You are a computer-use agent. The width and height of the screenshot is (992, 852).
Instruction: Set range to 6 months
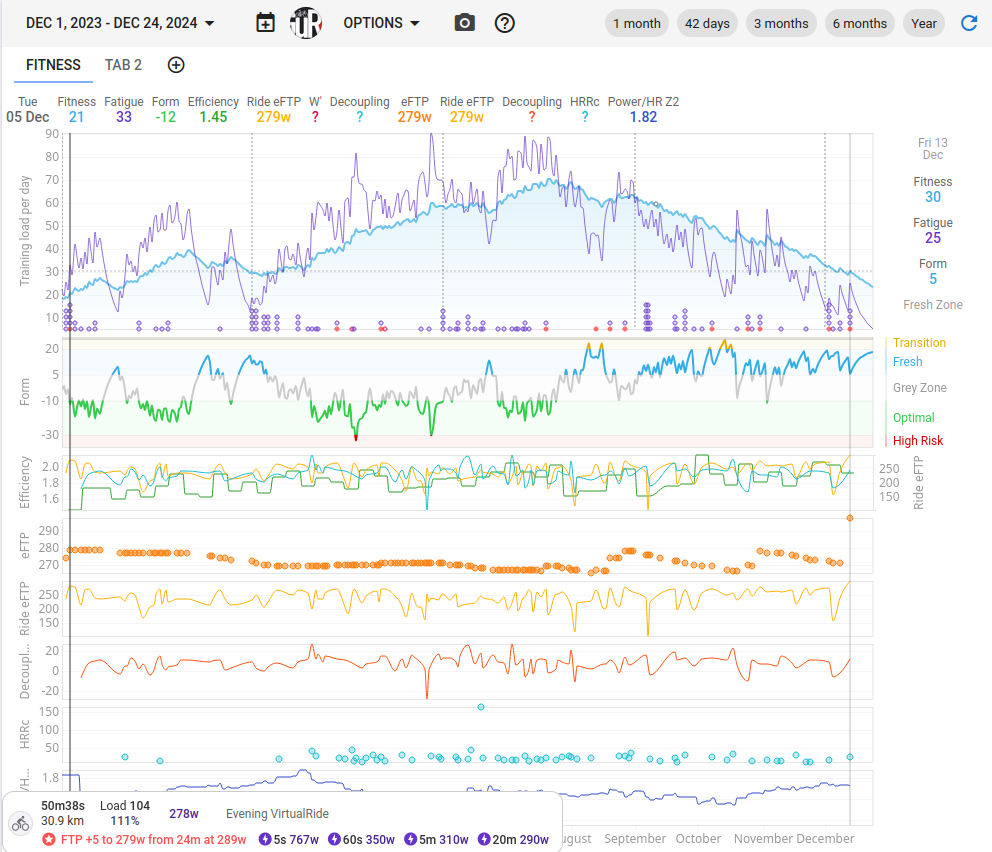[859, 23]
